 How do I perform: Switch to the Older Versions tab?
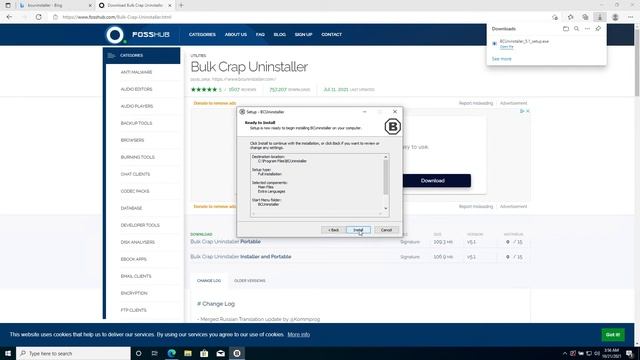[250, 281]
